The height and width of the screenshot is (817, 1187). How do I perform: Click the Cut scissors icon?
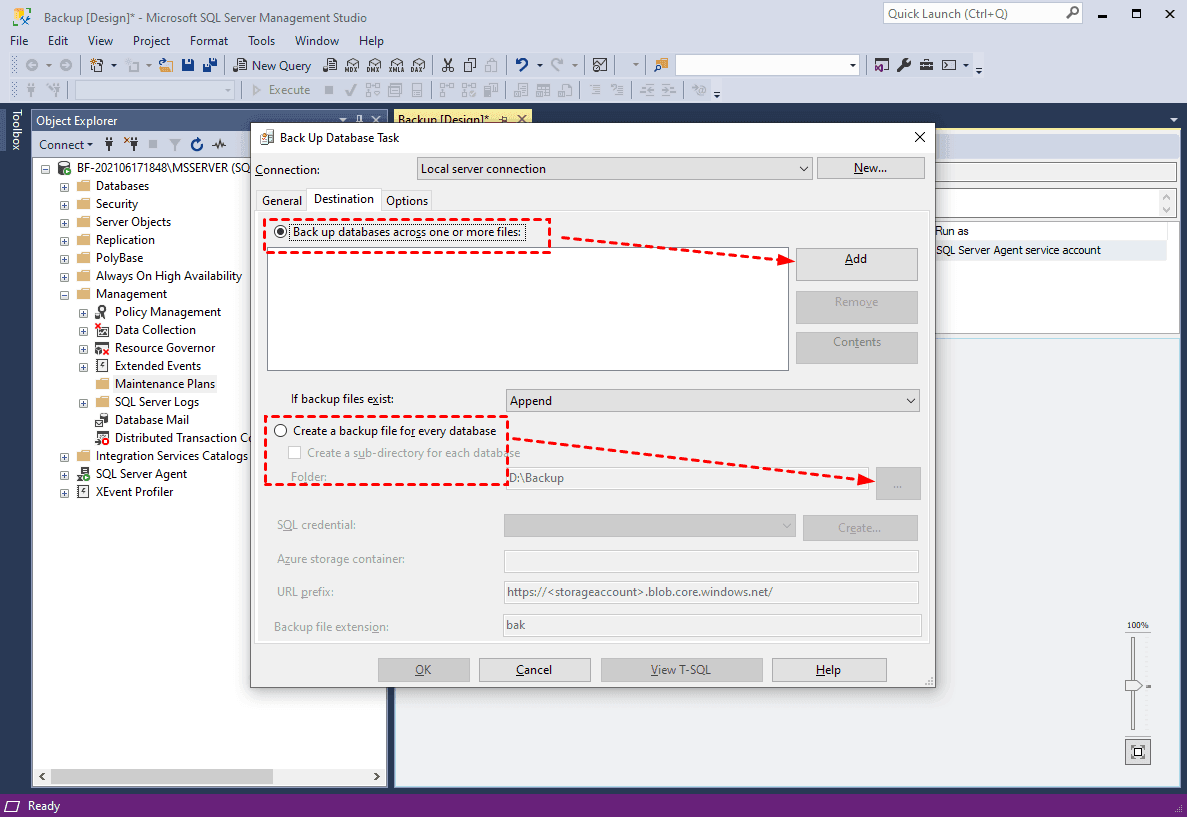point(448,65)
